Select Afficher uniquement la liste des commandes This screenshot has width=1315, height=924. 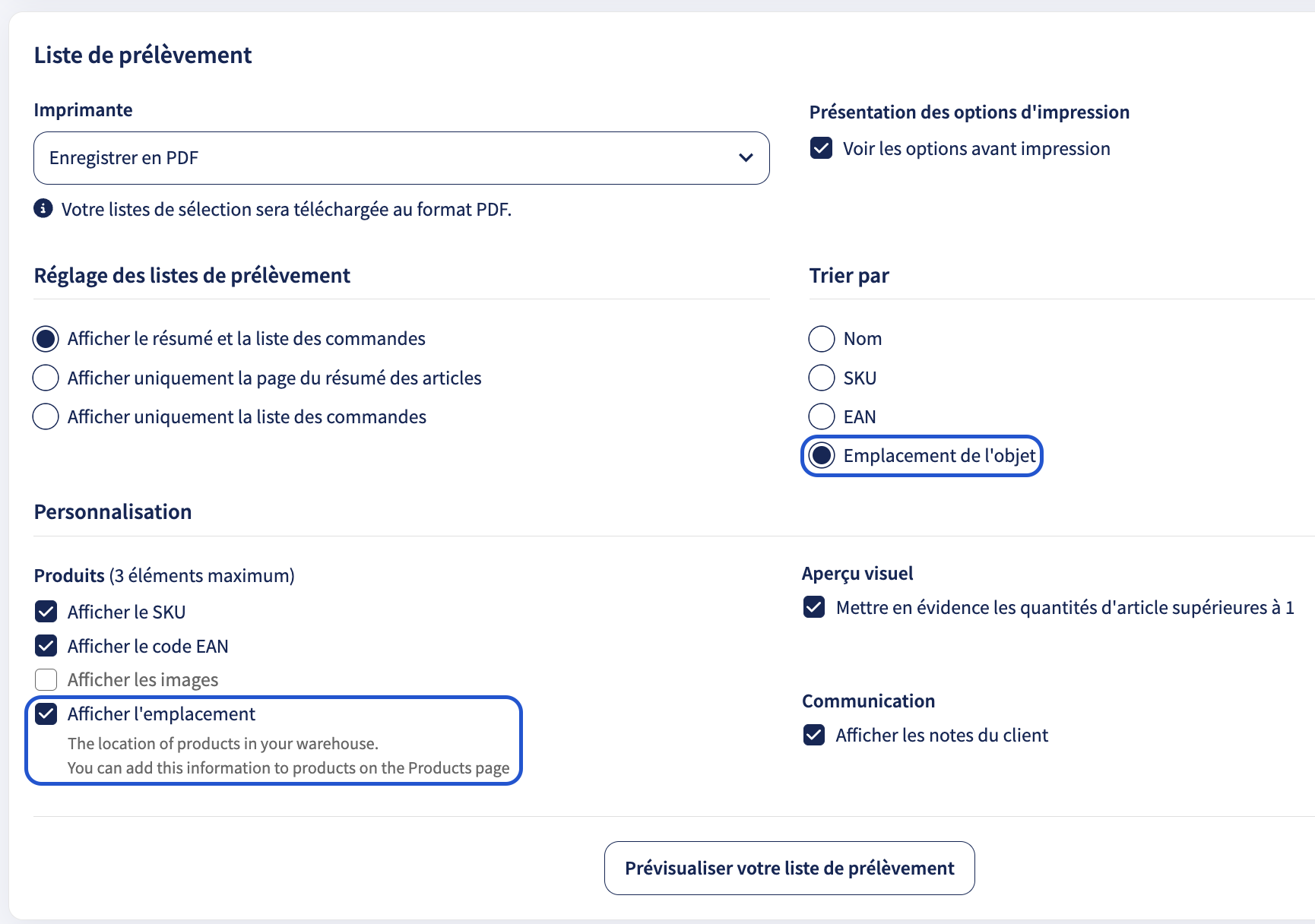(46, 416)
